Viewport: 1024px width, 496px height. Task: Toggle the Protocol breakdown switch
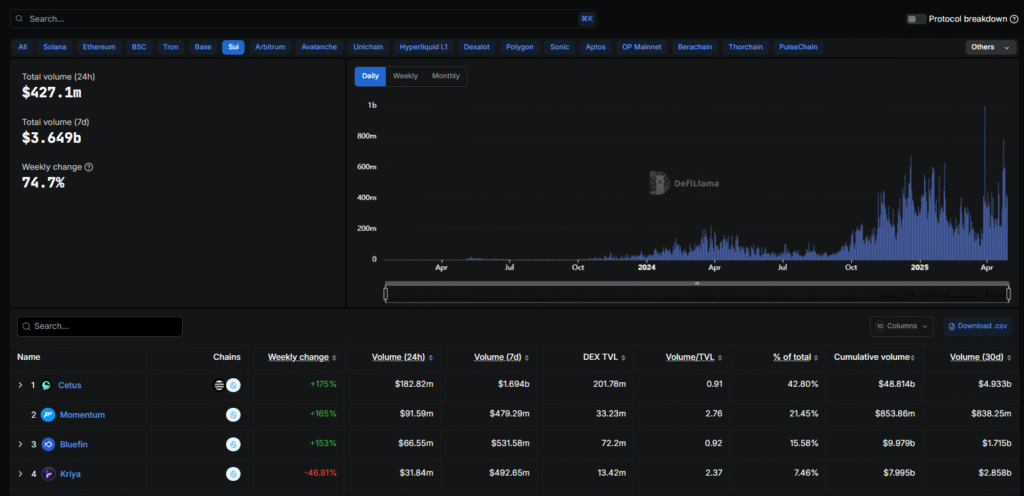(x=915, y=19)
